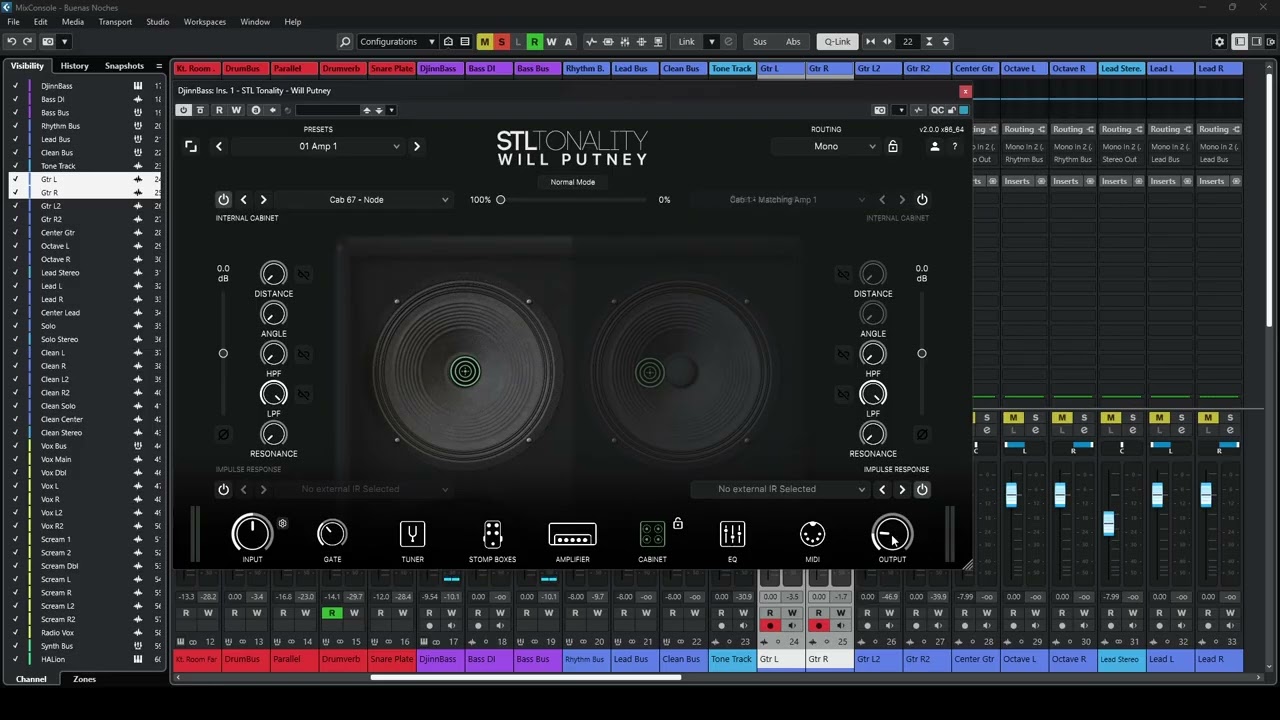1280x720 pixels.
Task: Open dropdown beside MixConsole snapshot camera
Action: (65, 42)
